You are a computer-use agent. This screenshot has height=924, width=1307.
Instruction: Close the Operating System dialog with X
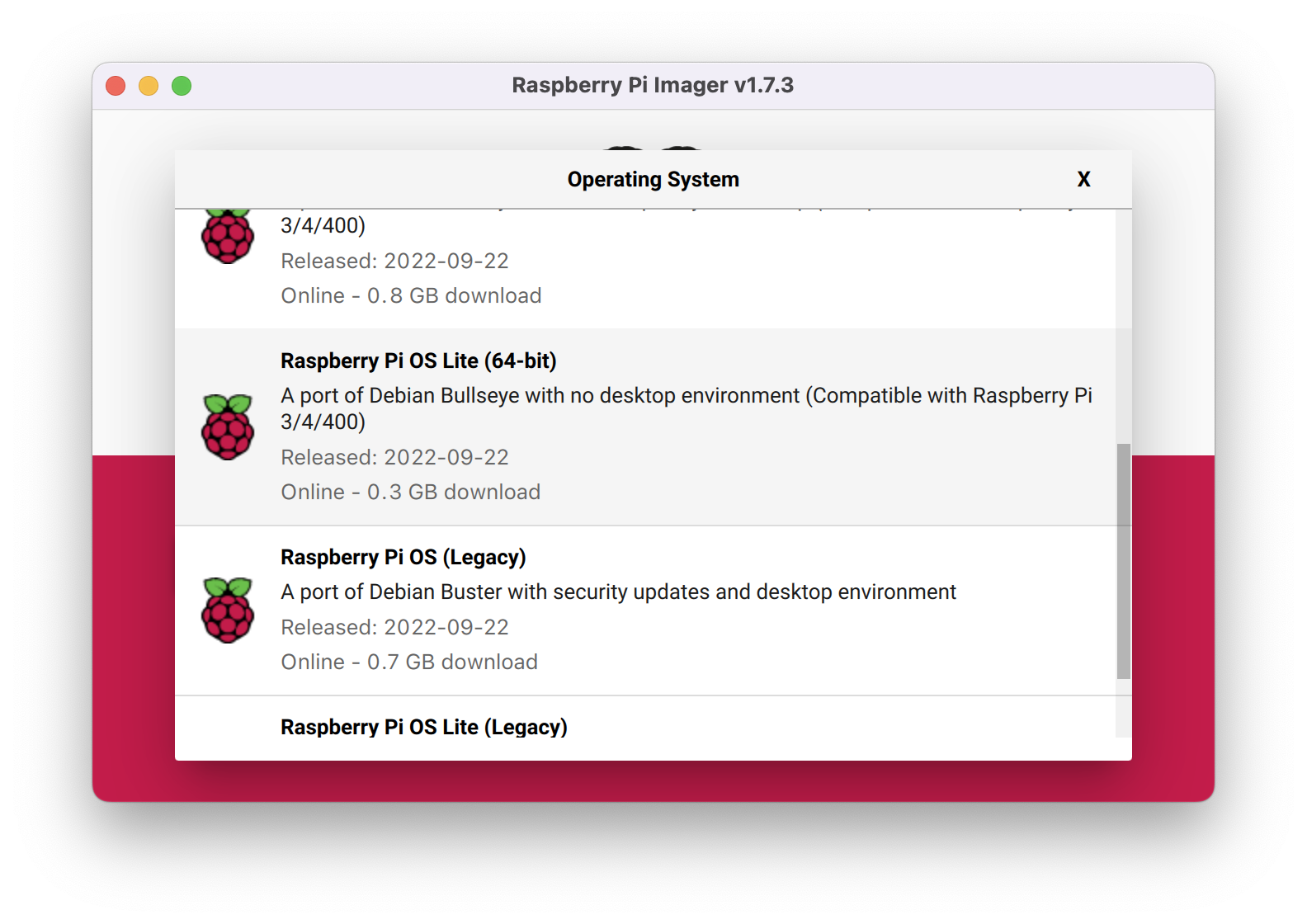click(x=1083, y=179)
